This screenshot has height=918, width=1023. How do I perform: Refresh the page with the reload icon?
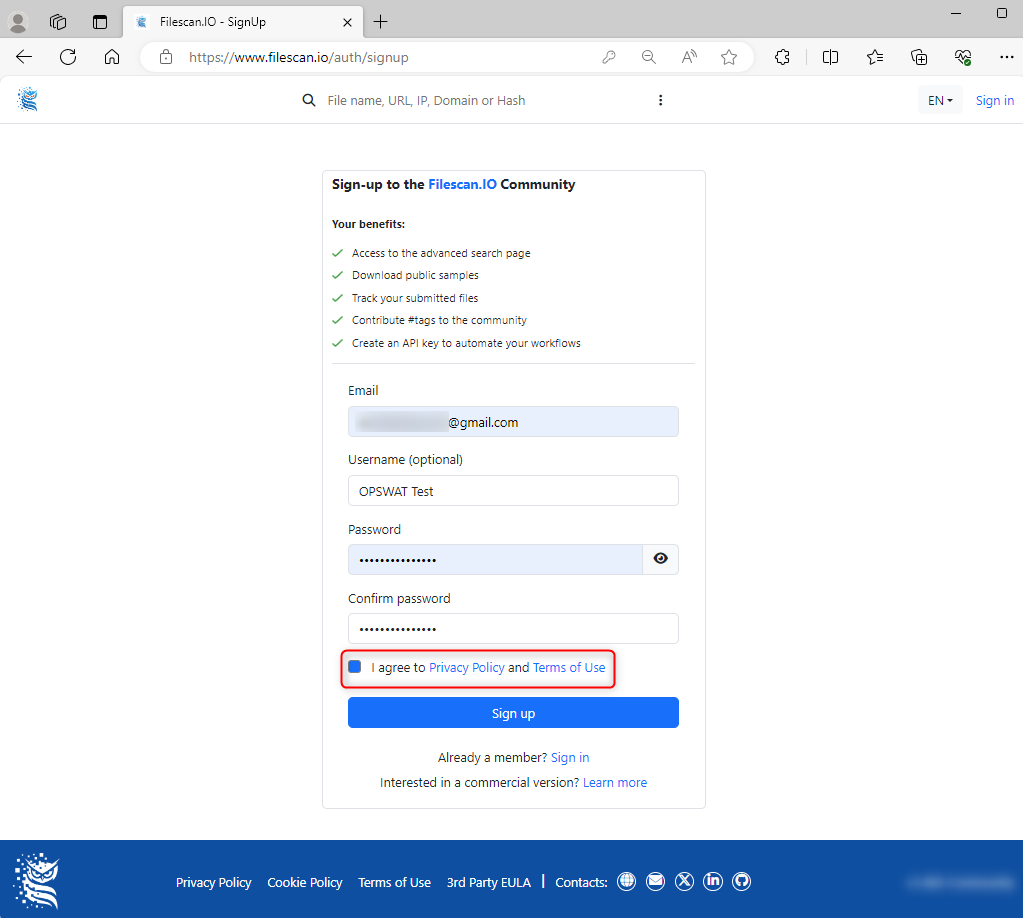[x=68, y=57]
